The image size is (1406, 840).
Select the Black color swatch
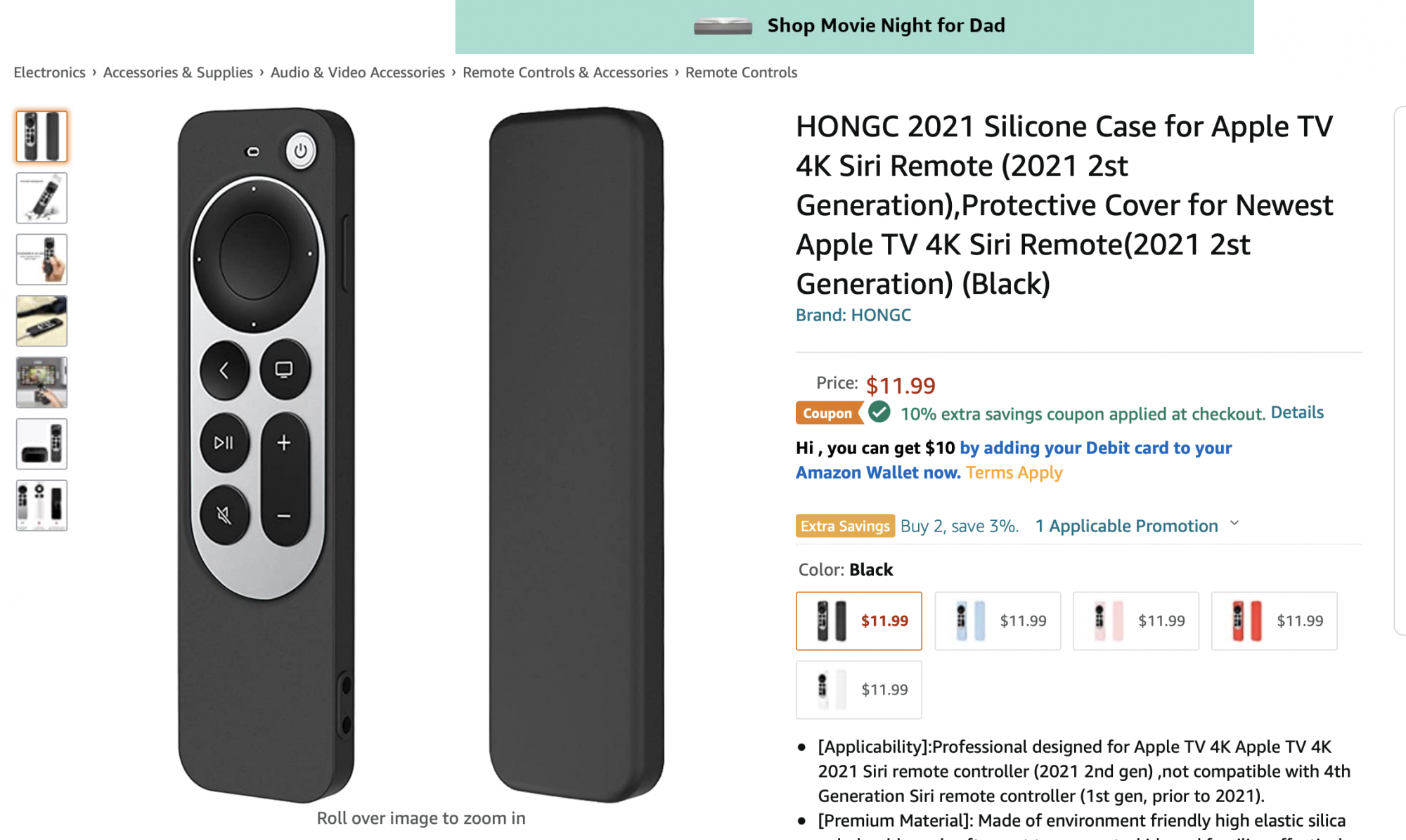858,621
